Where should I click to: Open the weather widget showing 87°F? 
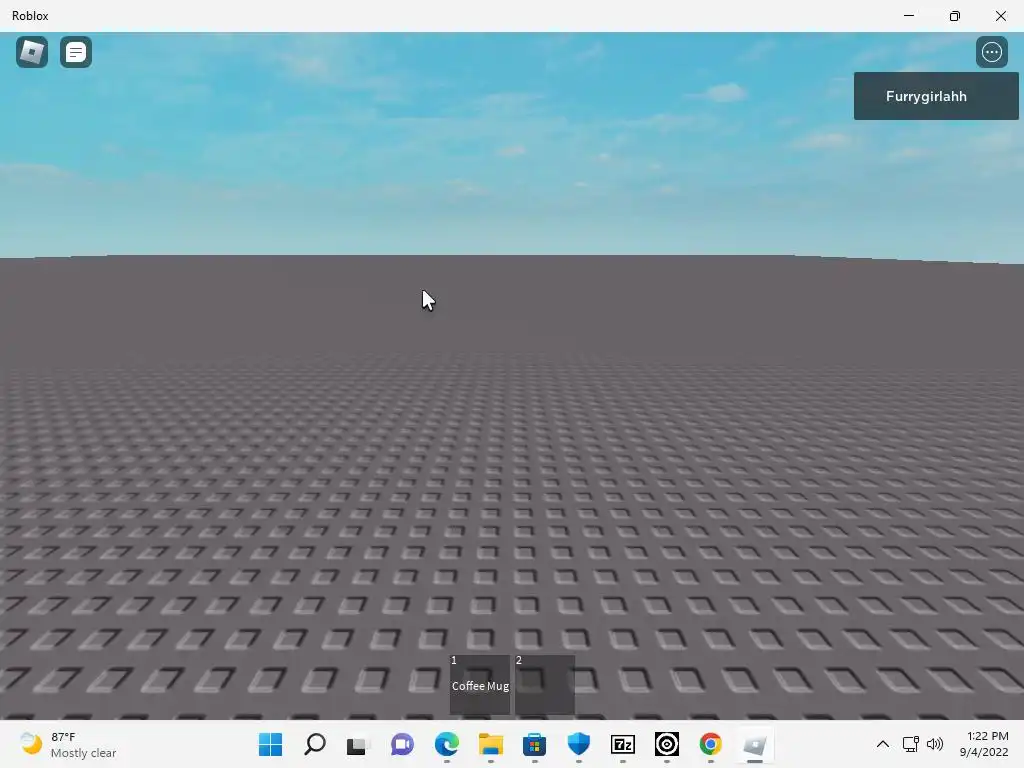68,744
